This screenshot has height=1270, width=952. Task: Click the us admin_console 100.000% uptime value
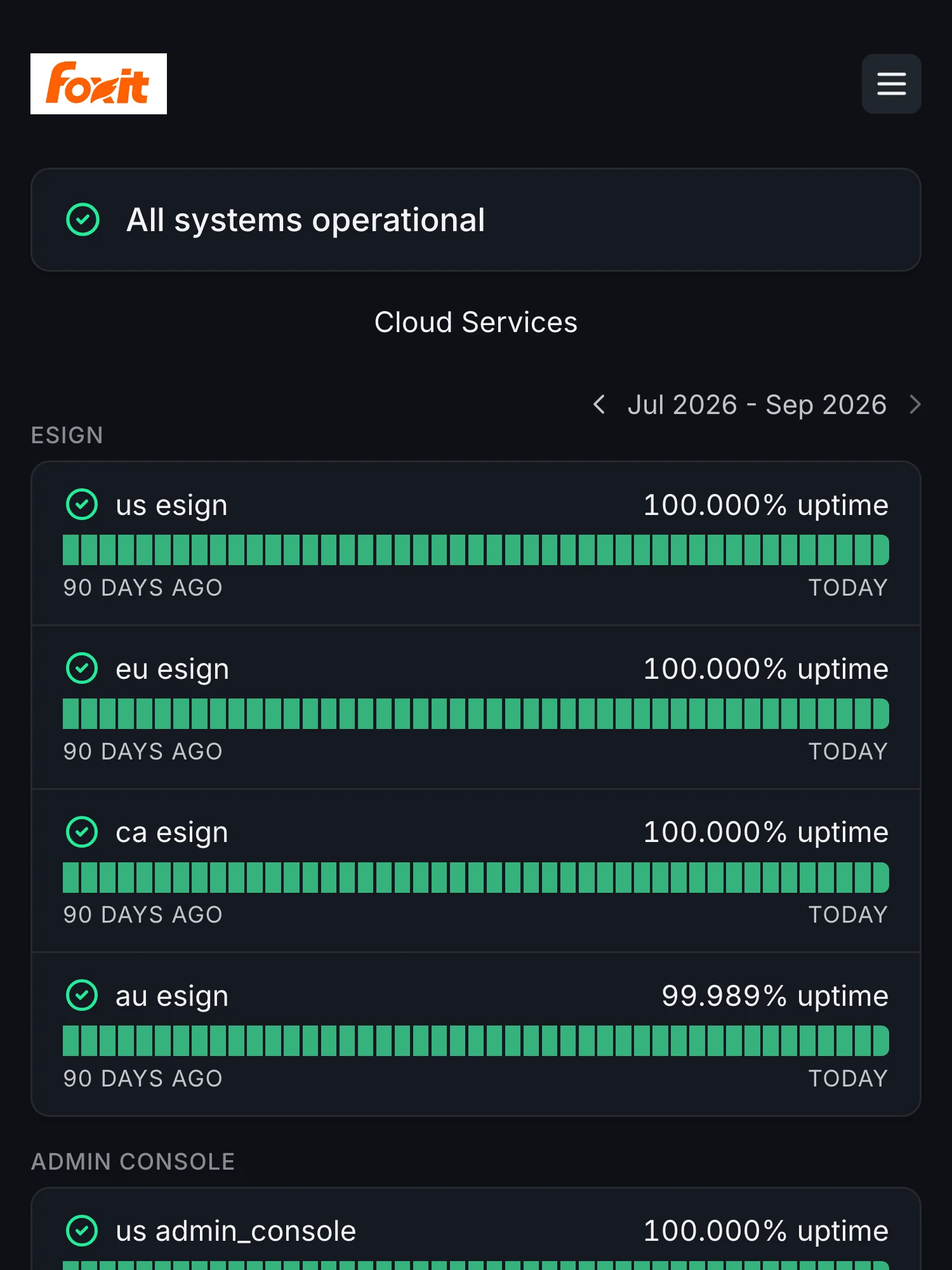click(766, 1231)
